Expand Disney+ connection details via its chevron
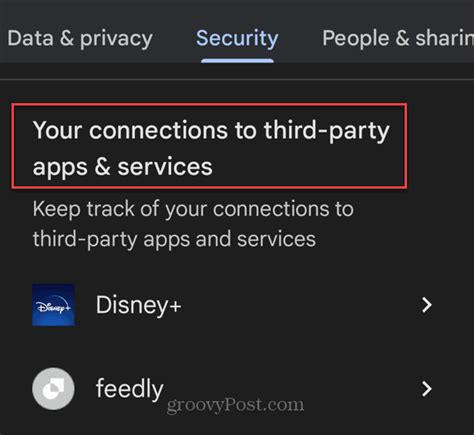The width and height of the screenshot is (474, 435). 427,305
